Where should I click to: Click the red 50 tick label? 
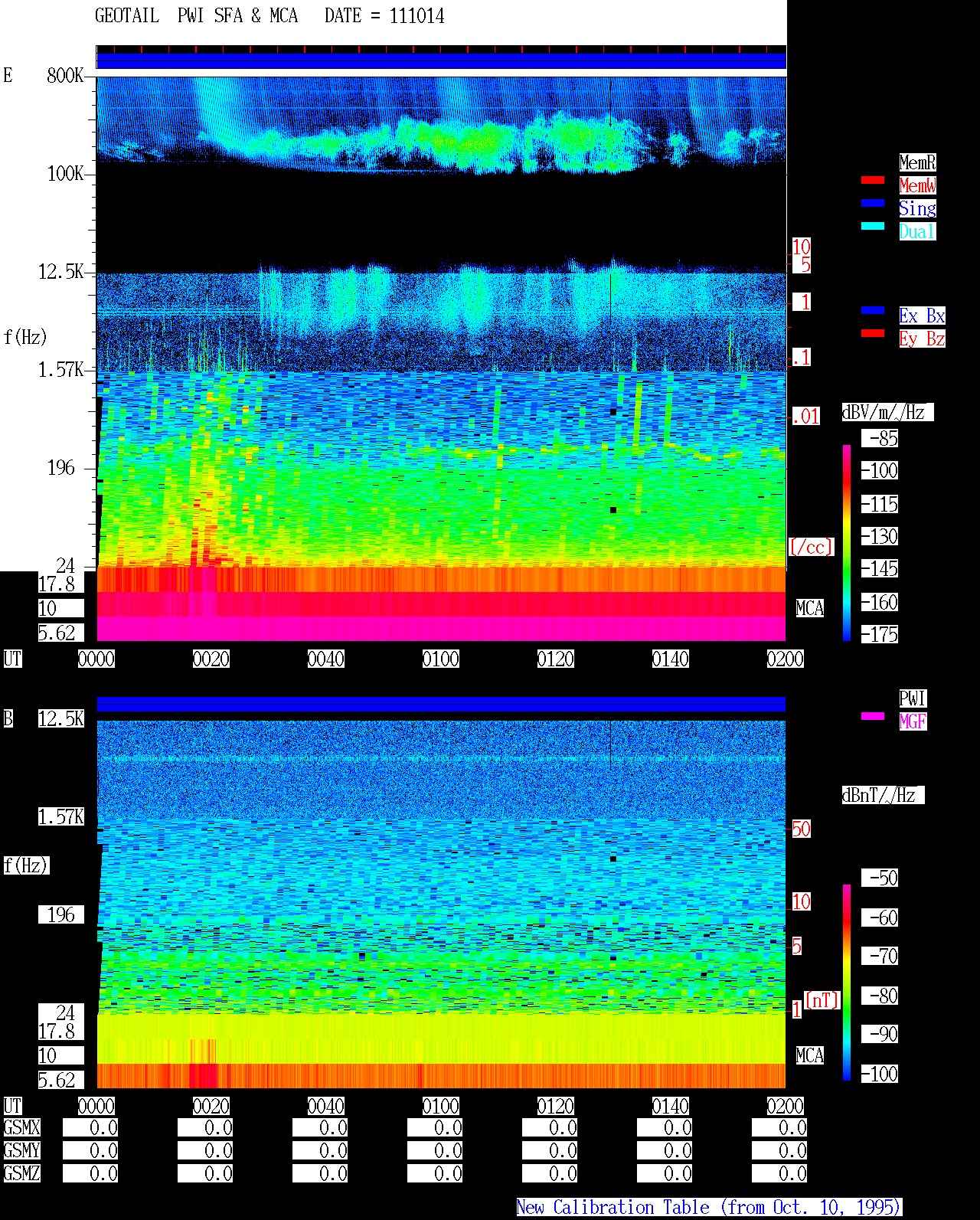pyautogui.click(x=801, y=829)
